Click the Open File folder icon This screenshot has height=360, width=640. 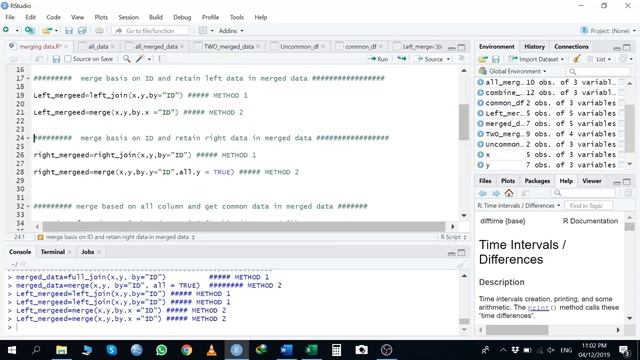[x=47, y=30]
